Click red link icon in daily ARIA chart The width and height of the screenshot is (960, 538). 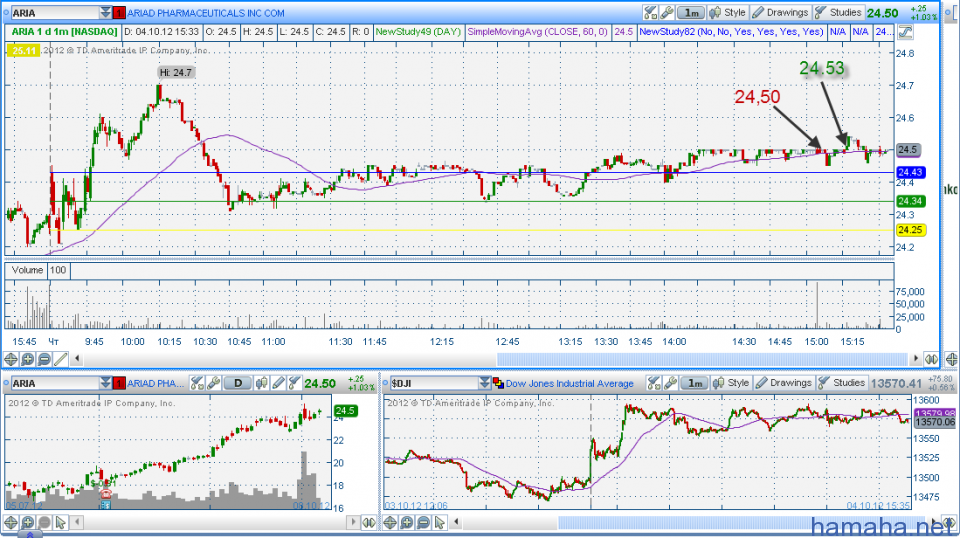(x=119, y=383)
